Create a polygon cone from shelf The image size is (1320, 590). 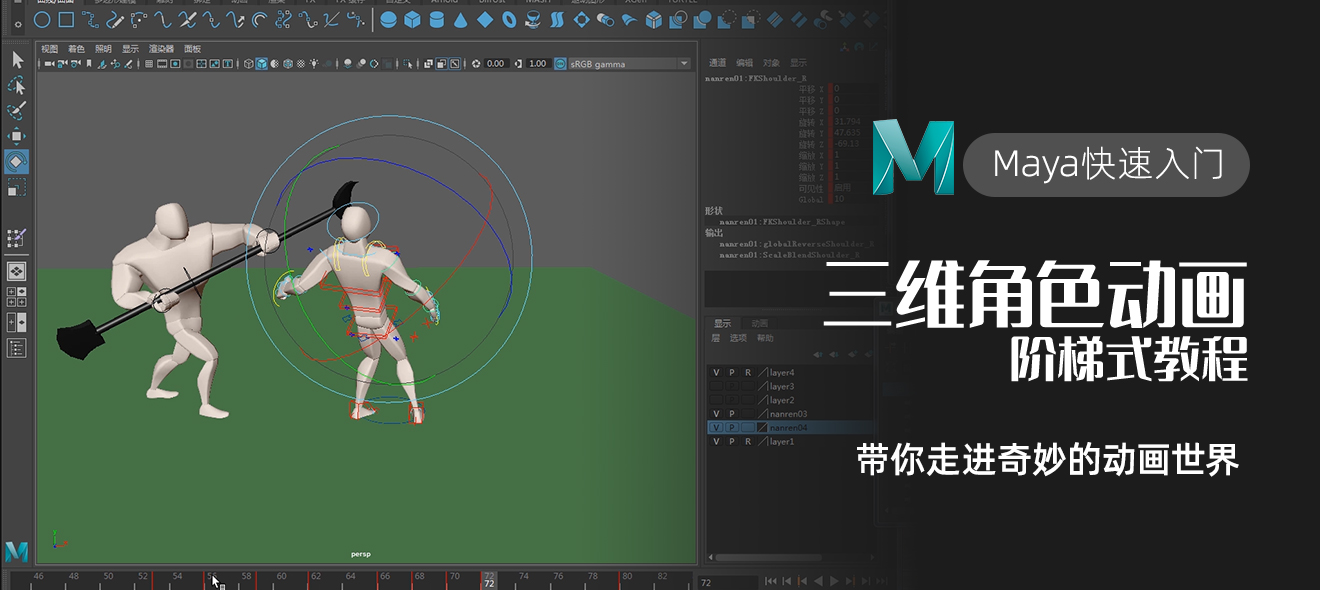pyautogui.click(x=461, y=19)
